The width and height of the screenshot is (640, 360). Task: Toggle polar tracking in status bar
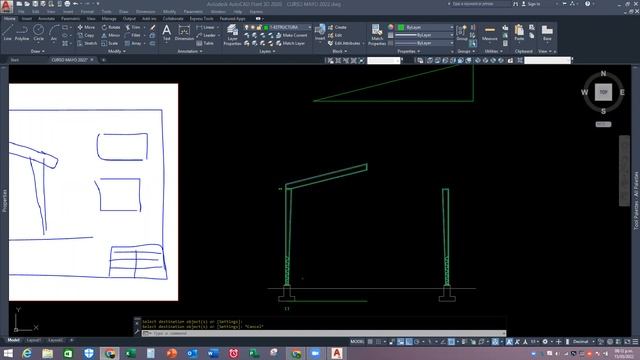click(x=416, y=342)
